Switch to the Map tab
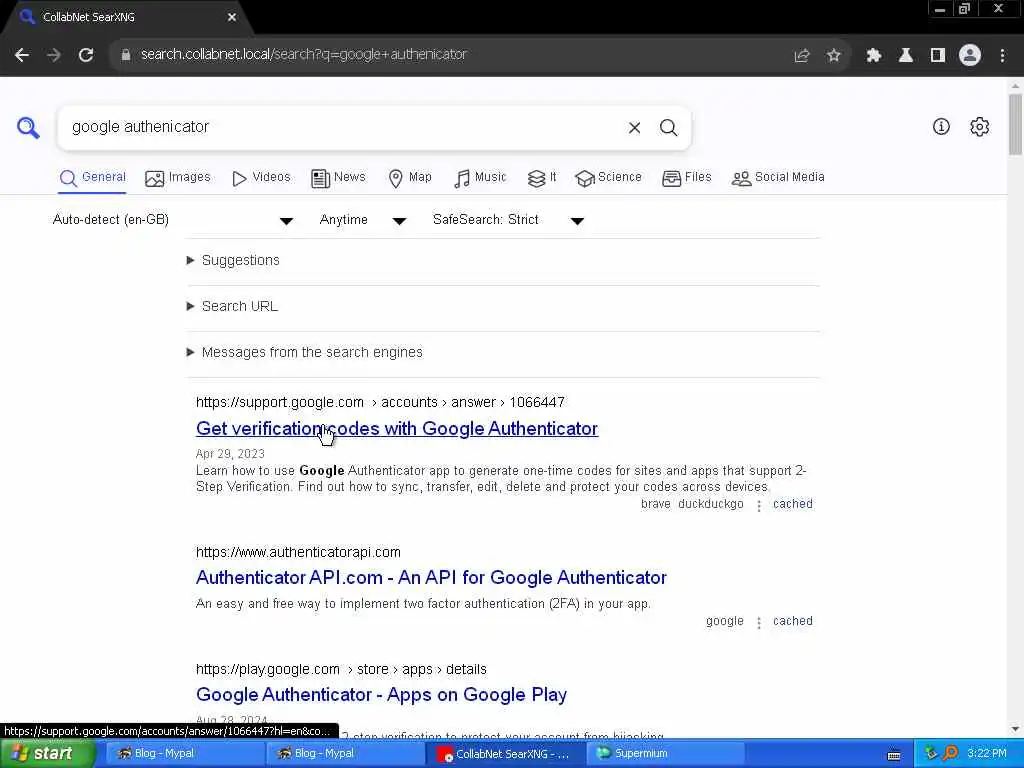 click(x=410, y=178)
